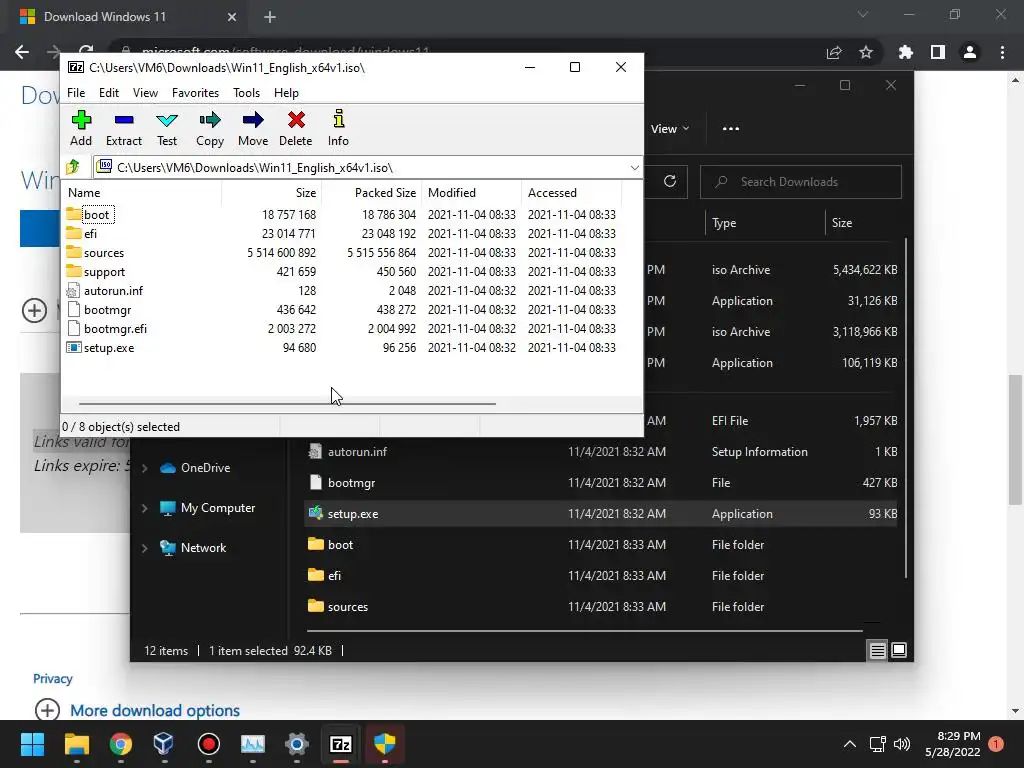The height and width of the screenshot is (768, 1024).
Task: Click the 7-Zip horizontal scrollbar
Action: point(287,404)
